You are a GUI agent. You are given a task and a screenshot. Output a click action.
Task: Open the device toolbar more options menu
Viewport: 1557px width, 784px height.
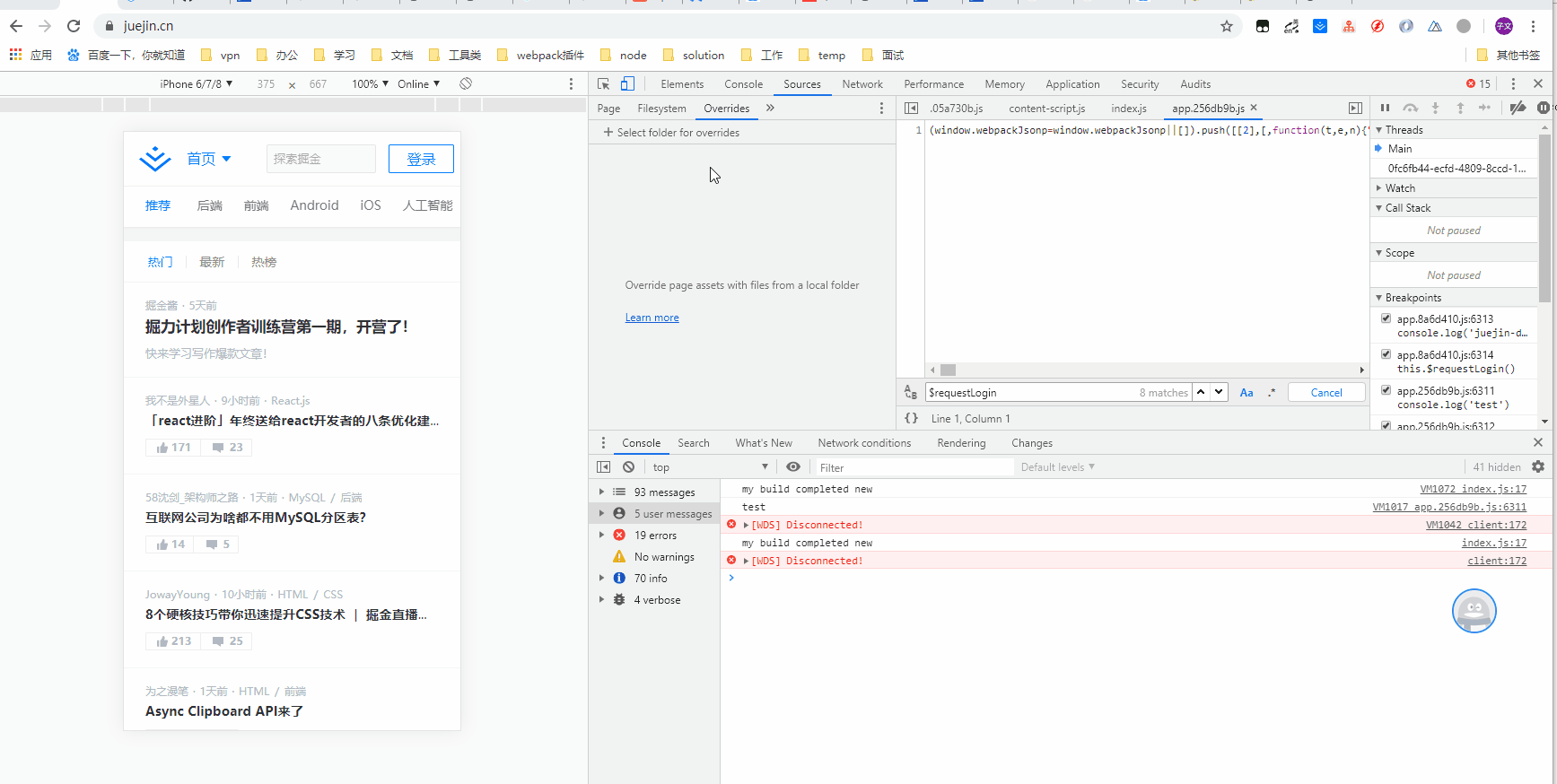(x=571, y=83)
